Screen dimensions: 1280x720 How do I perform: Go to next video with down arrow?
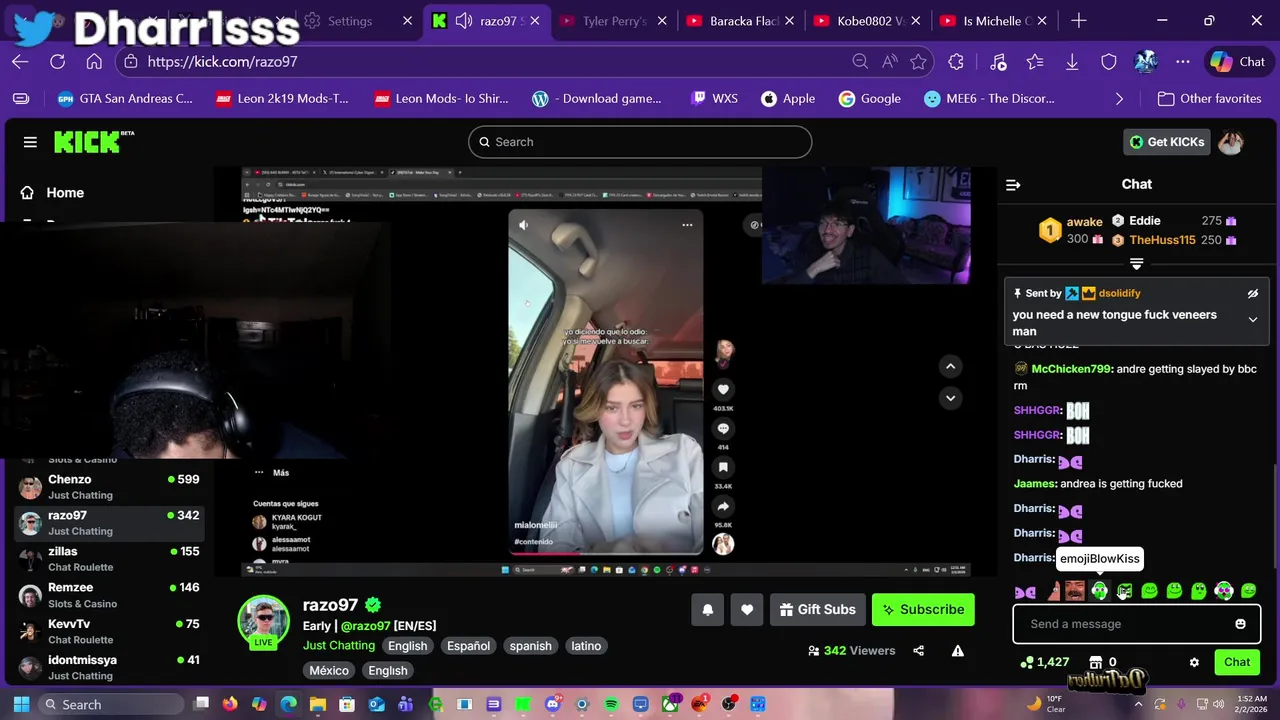(x=950, y=398)
